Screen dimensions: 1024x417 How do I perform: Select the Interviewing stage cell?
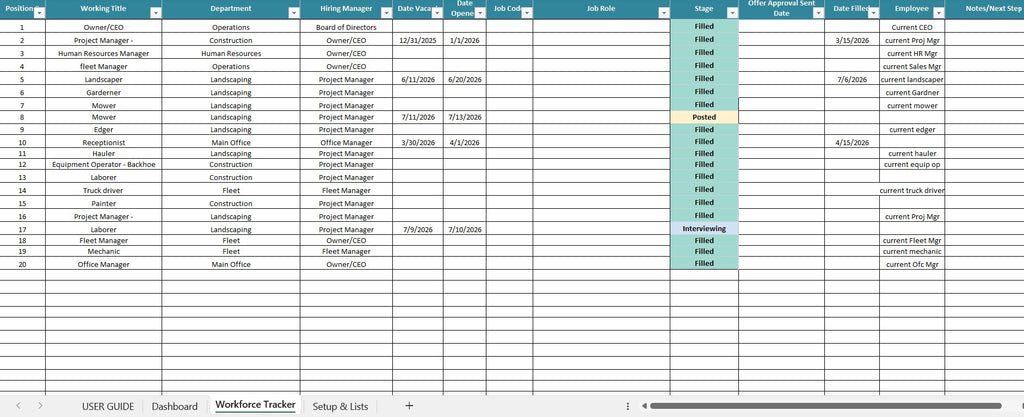[704, 228]
